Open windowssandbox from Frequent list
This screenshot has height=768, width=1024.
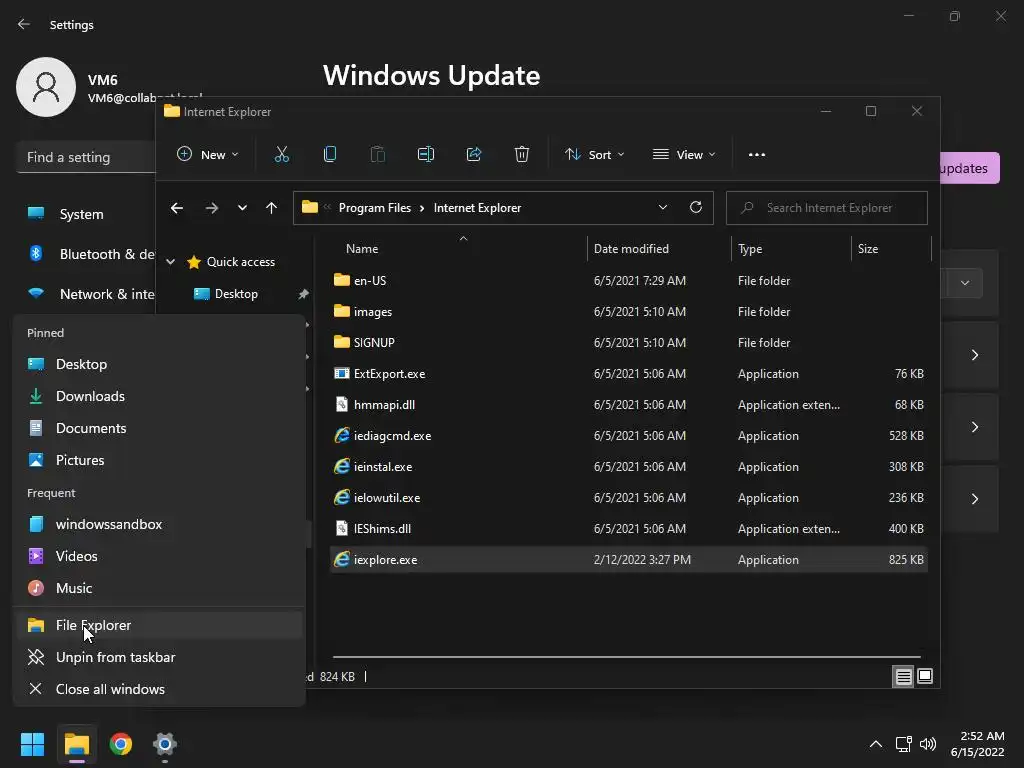pyautogui.click(x=159, y=524)
